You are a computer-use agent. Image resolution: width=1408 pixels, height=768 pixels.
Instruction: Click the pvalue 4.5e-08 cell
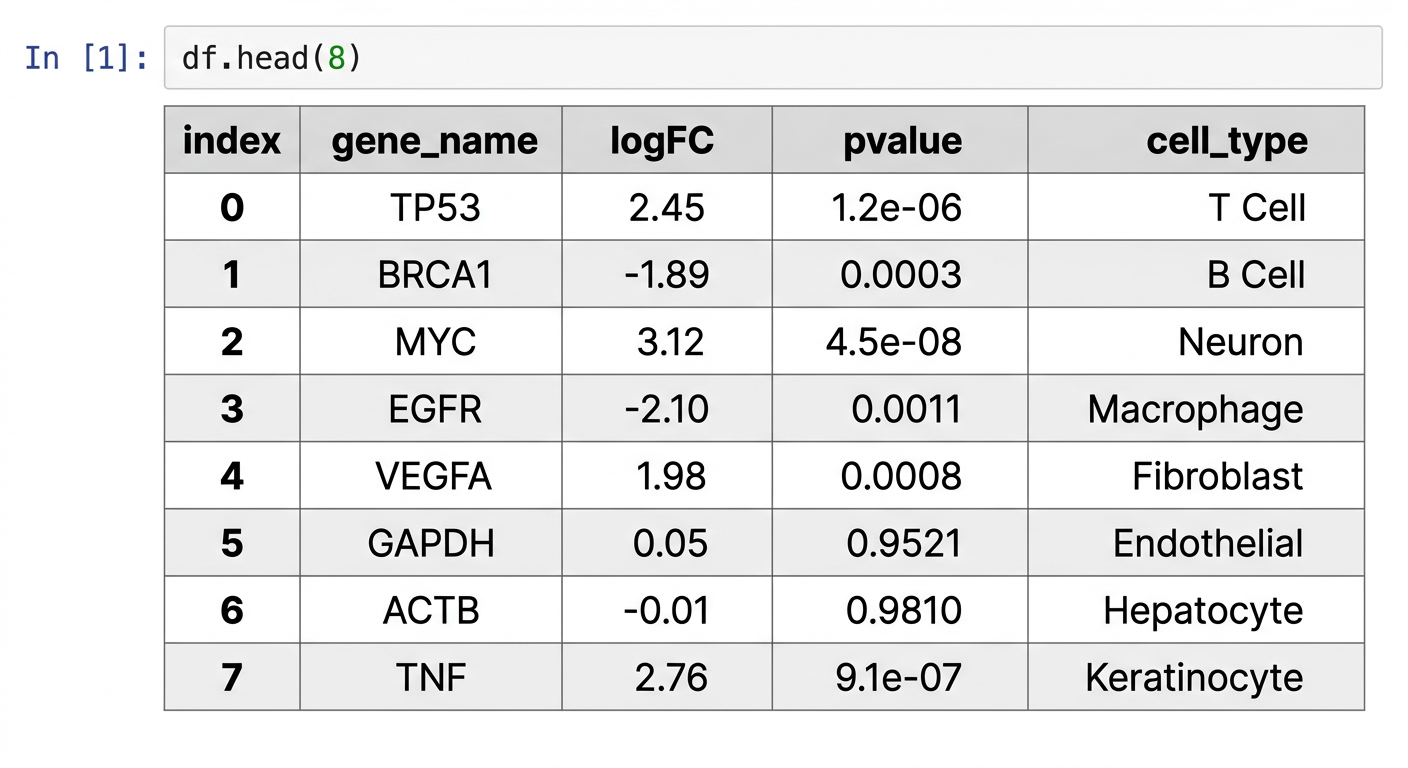pyautogui.click(x=893, y=342)
